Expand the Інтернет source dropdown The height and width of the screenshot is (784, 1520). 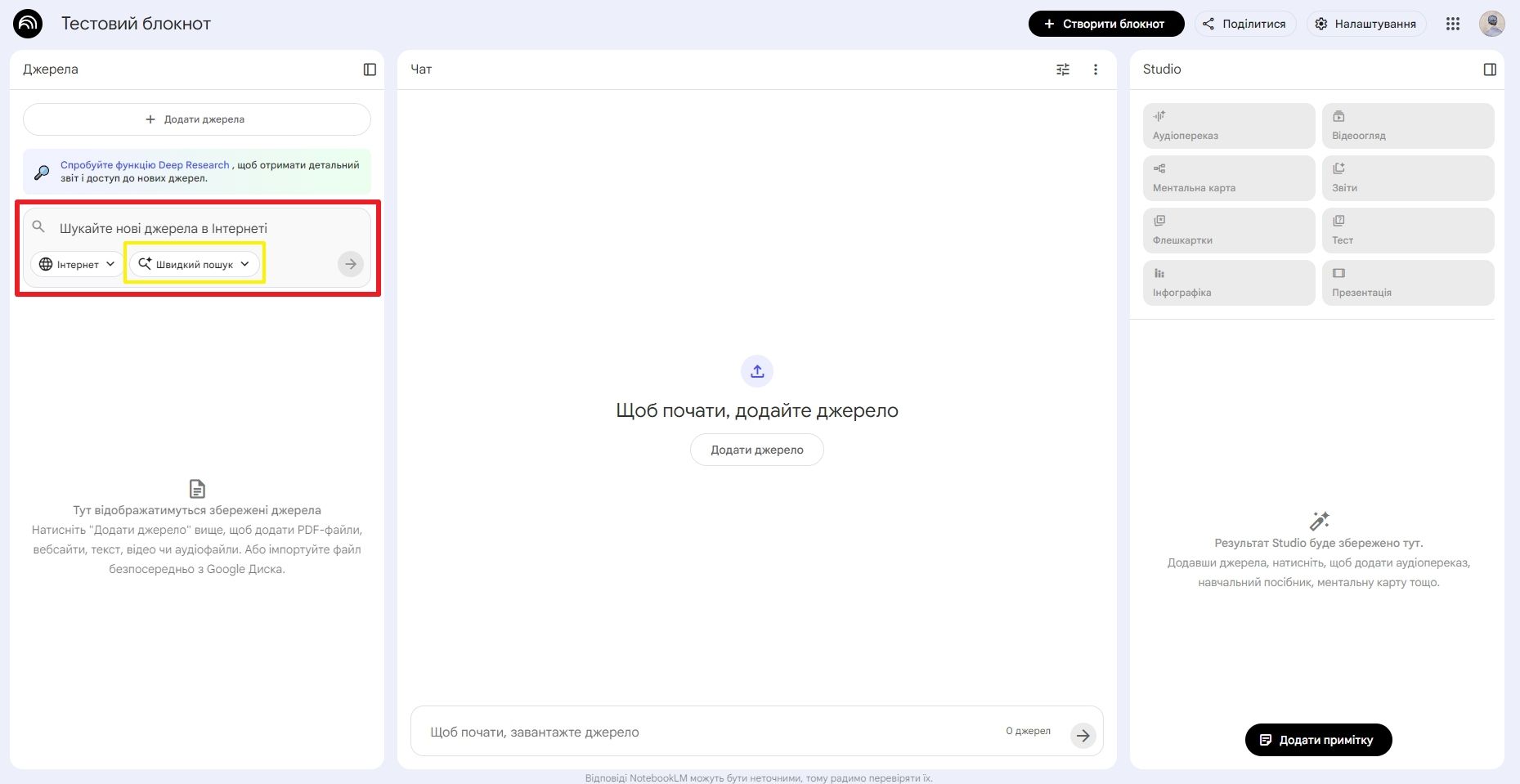pyautogui.click(x=78, y=264)
